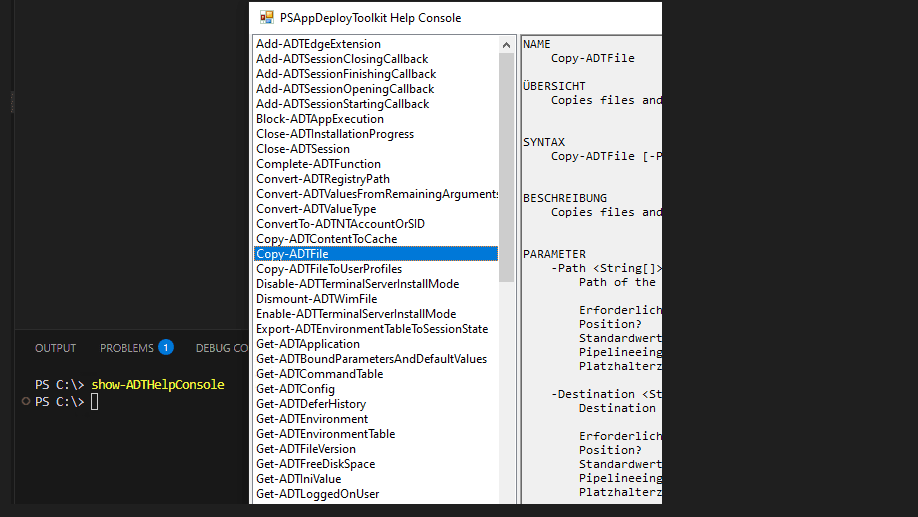Click the PSAppDeployToolkit Help Console window icon

(x=266, y=18)
